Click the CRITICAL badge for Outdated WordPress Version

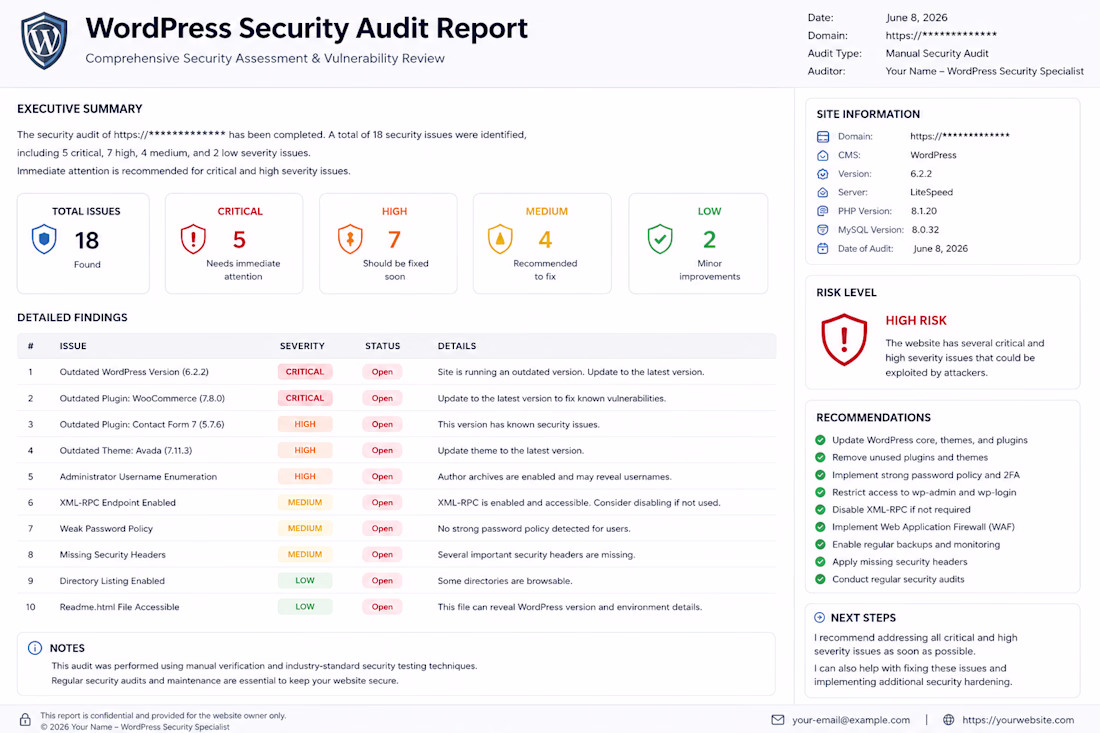[x=305, y=372]
